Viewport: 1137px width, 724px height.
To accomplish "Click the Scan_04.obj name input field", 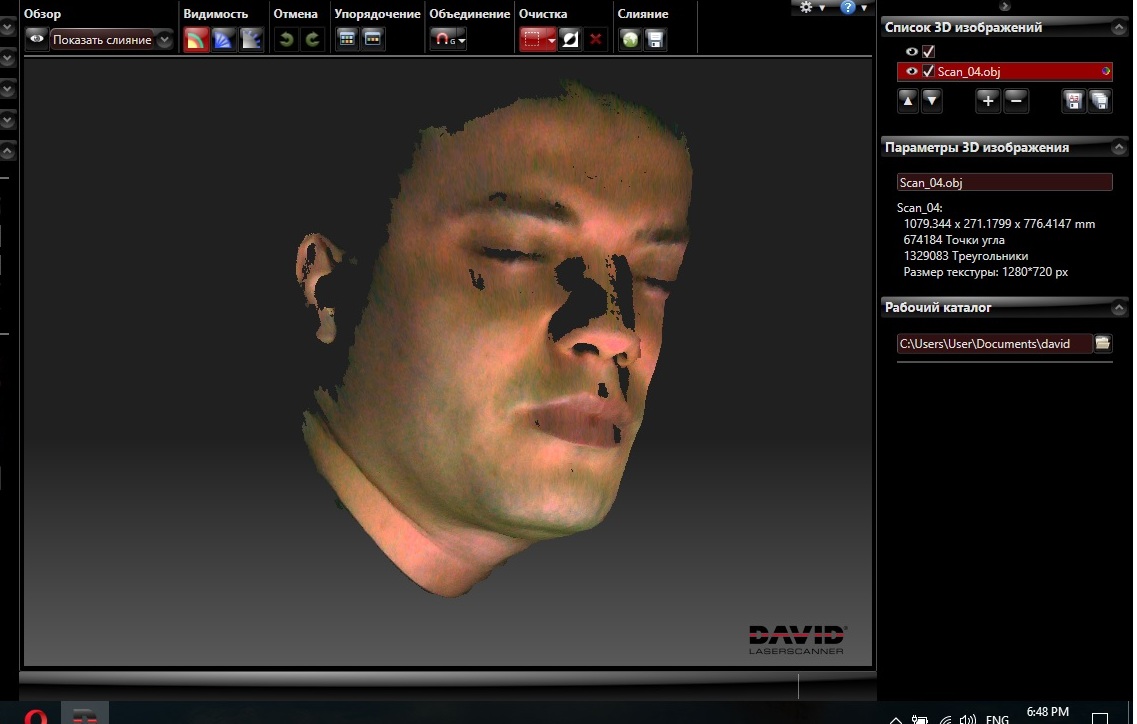I will tap(1004, 182).
